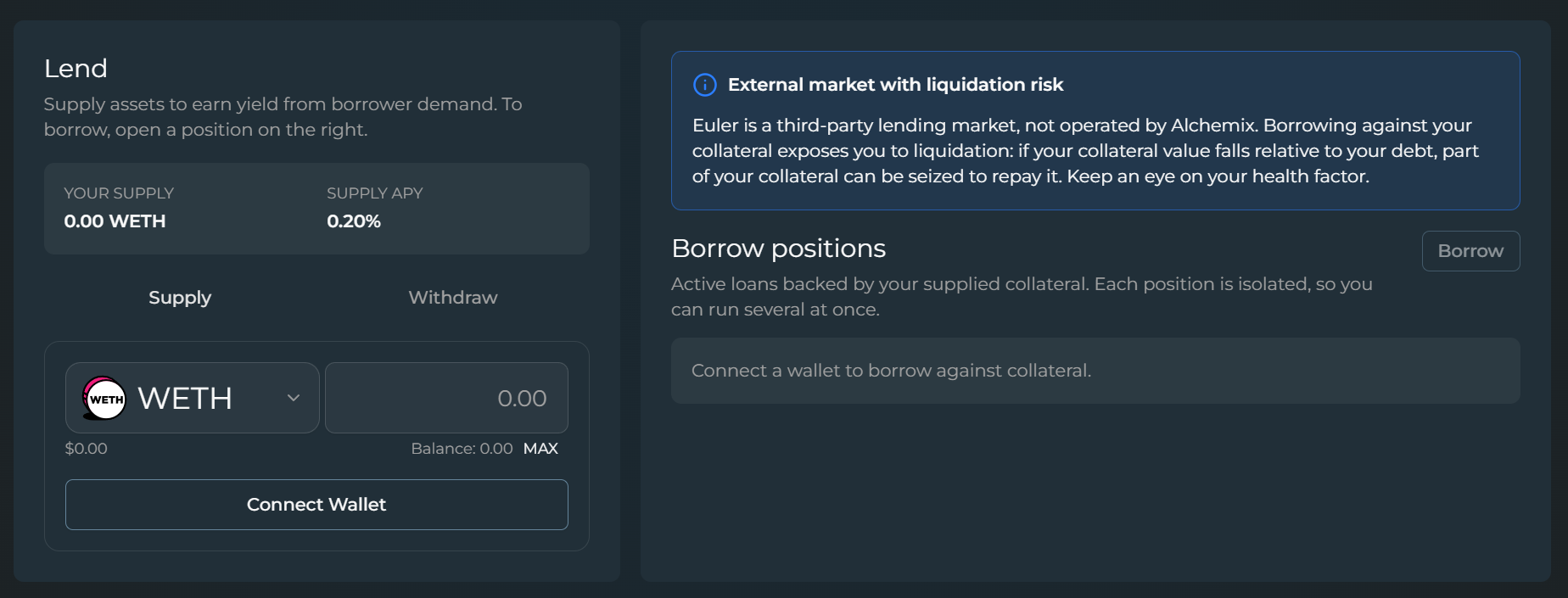Click the connect a wallet to borrow message
Image resolution: width=1568 pixels, height=598 pixels.
pos(891,371)
